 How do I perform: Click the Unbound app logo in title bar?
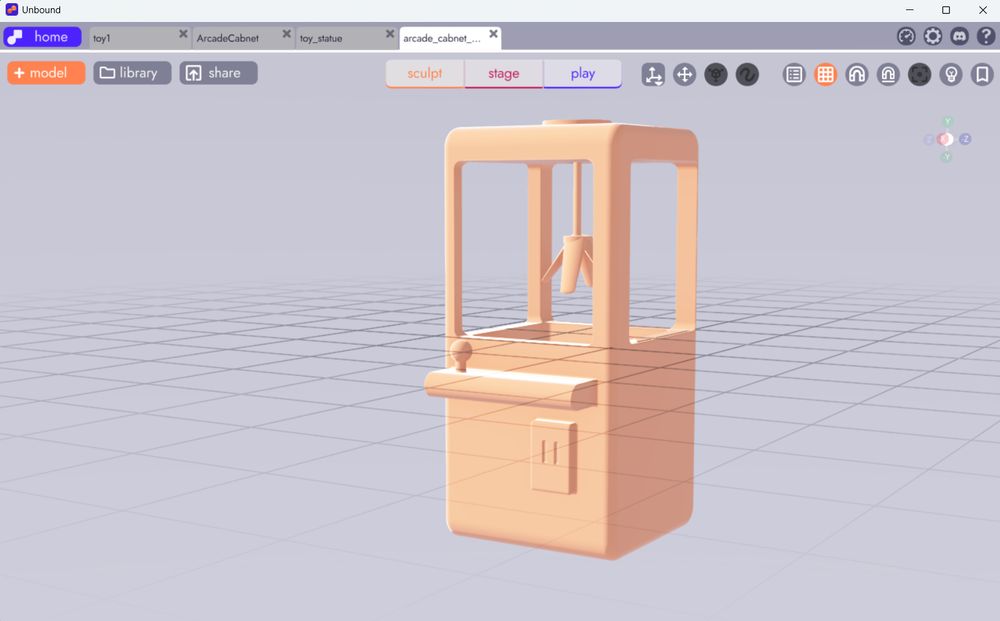pyautogui.click(x=11, y=10)
